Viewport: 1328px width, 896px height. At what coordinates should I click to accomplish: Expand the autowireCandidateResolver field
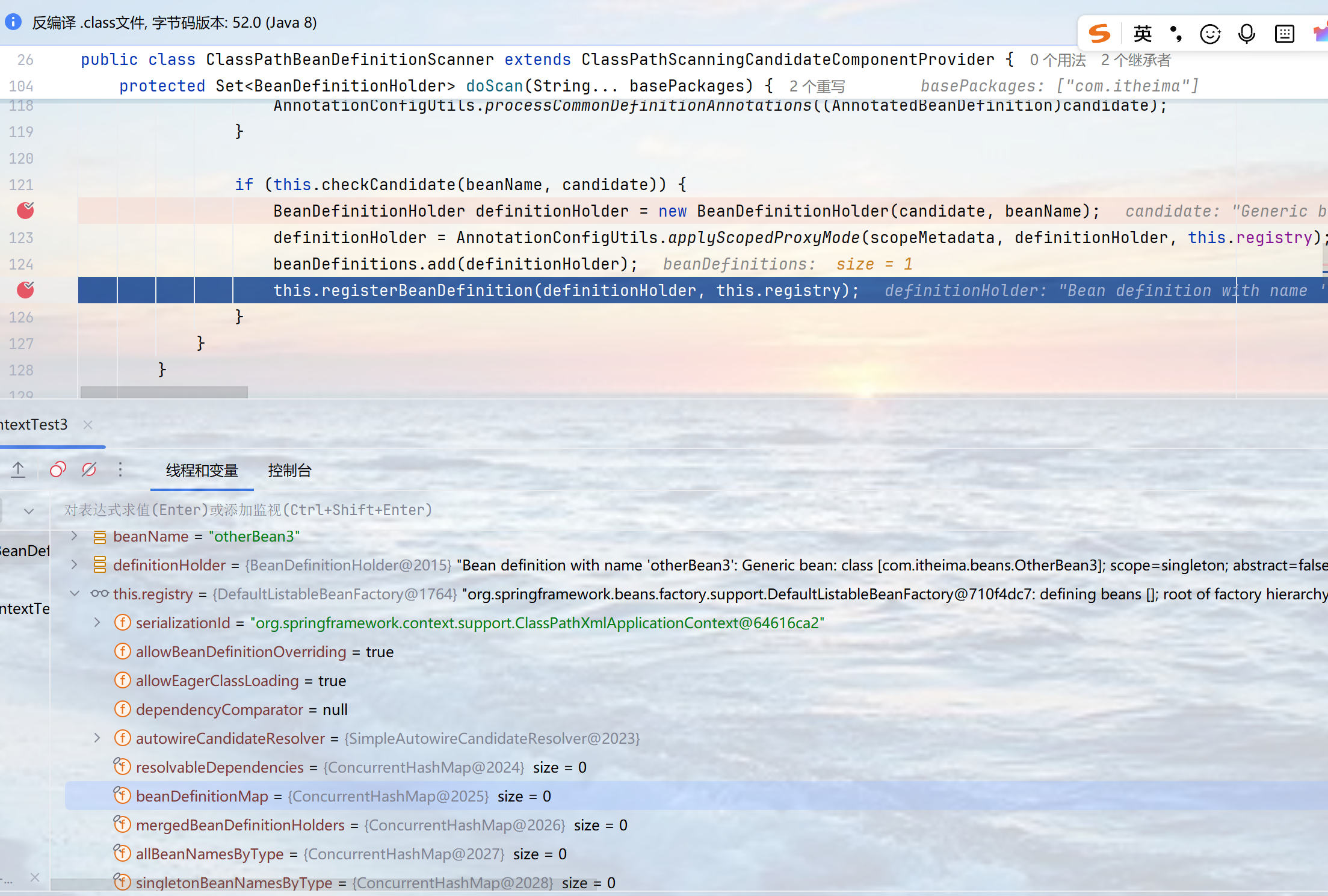[97, 738]
